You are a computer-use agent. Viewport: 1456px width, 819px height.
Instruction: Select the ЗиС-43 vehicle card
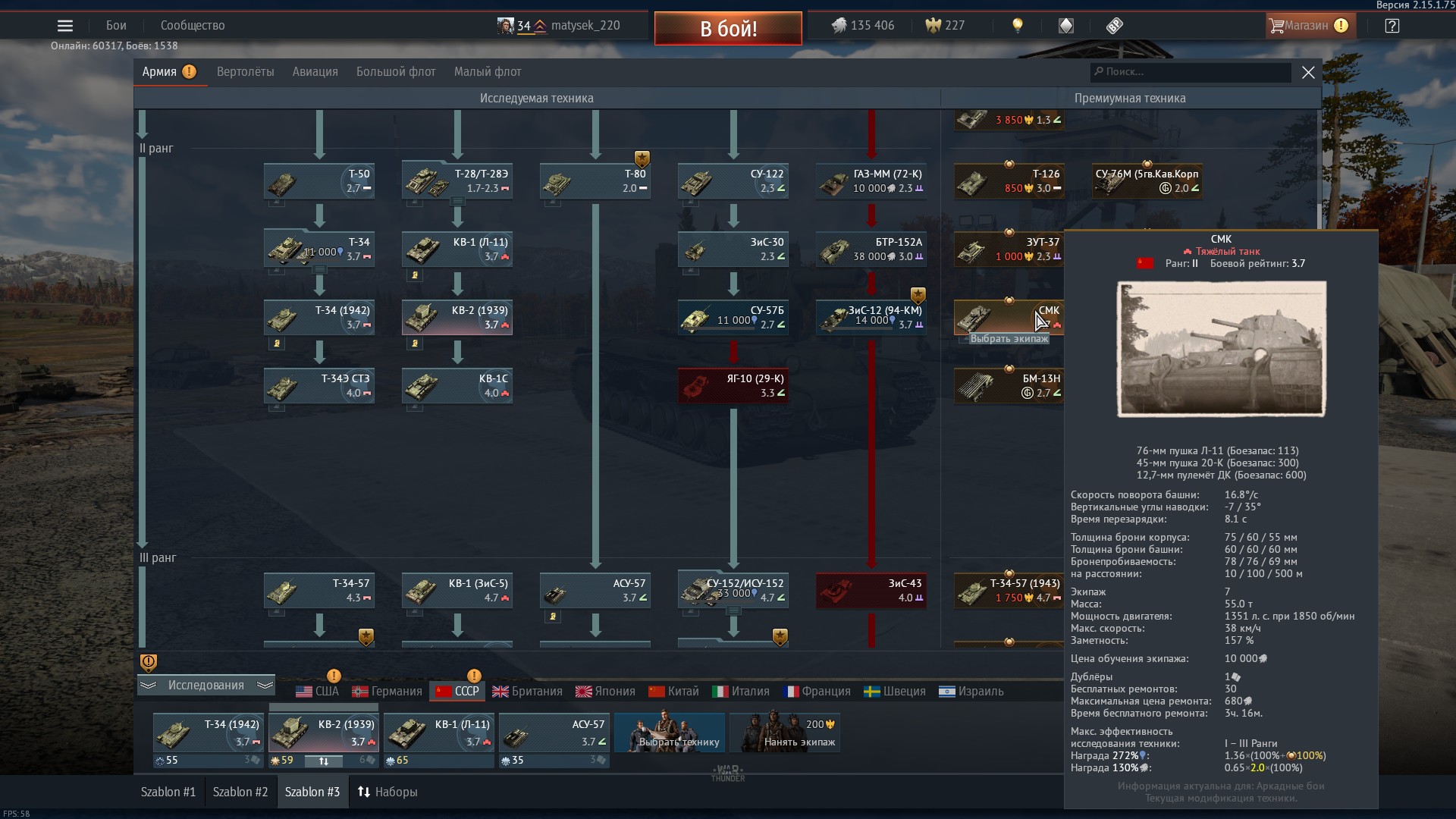tap(871, 591)
